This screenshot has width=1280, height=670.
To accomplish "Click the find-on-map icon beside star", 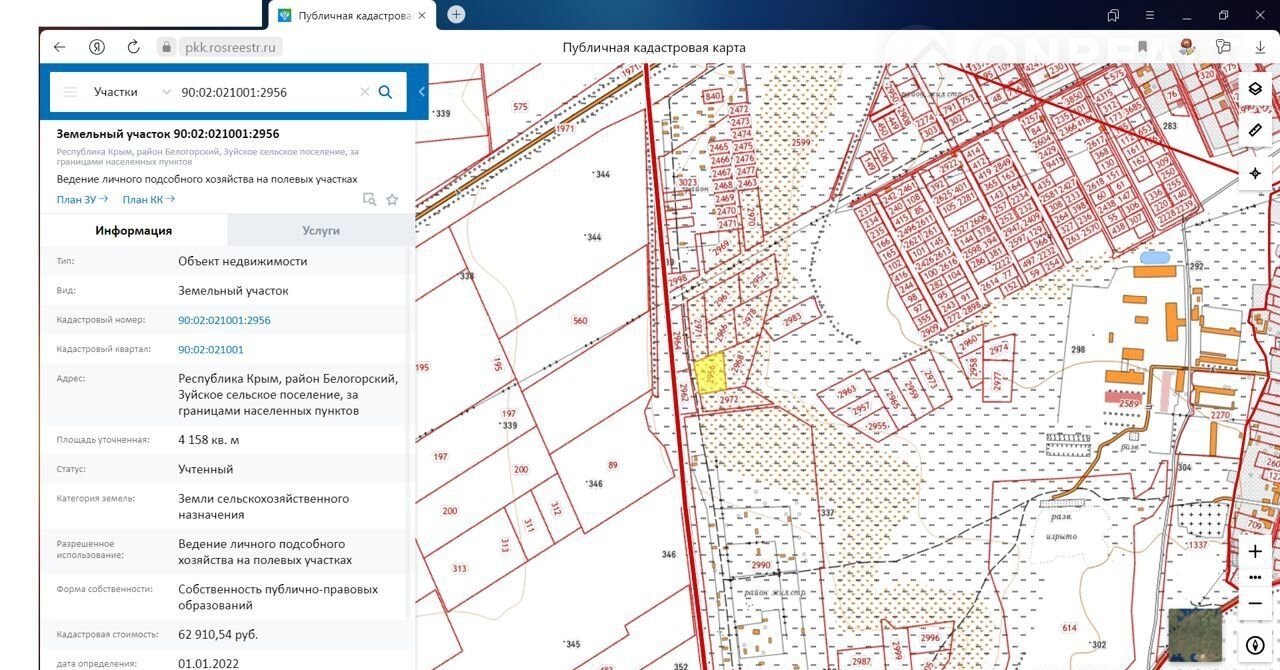I will 369,200.
